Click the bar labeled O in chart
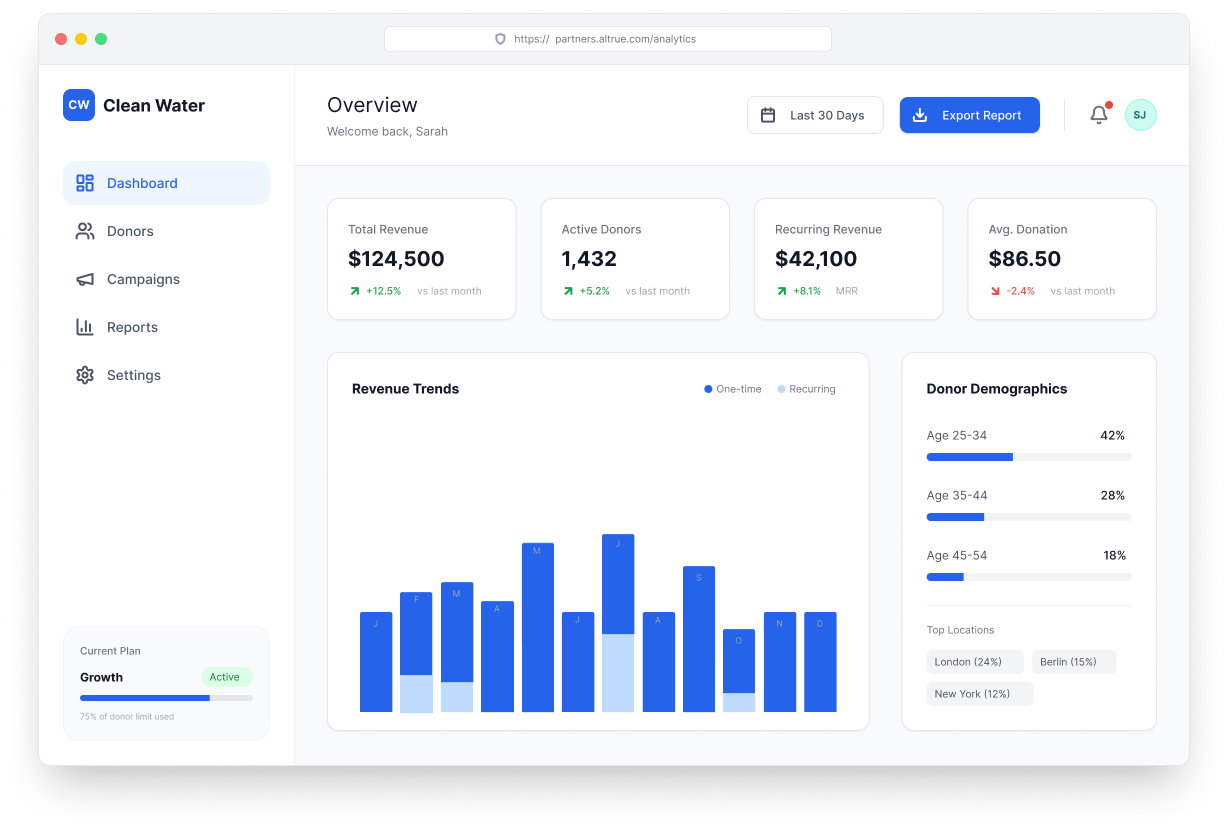Screen dimensions: 1228x829 tap(739, 670)
